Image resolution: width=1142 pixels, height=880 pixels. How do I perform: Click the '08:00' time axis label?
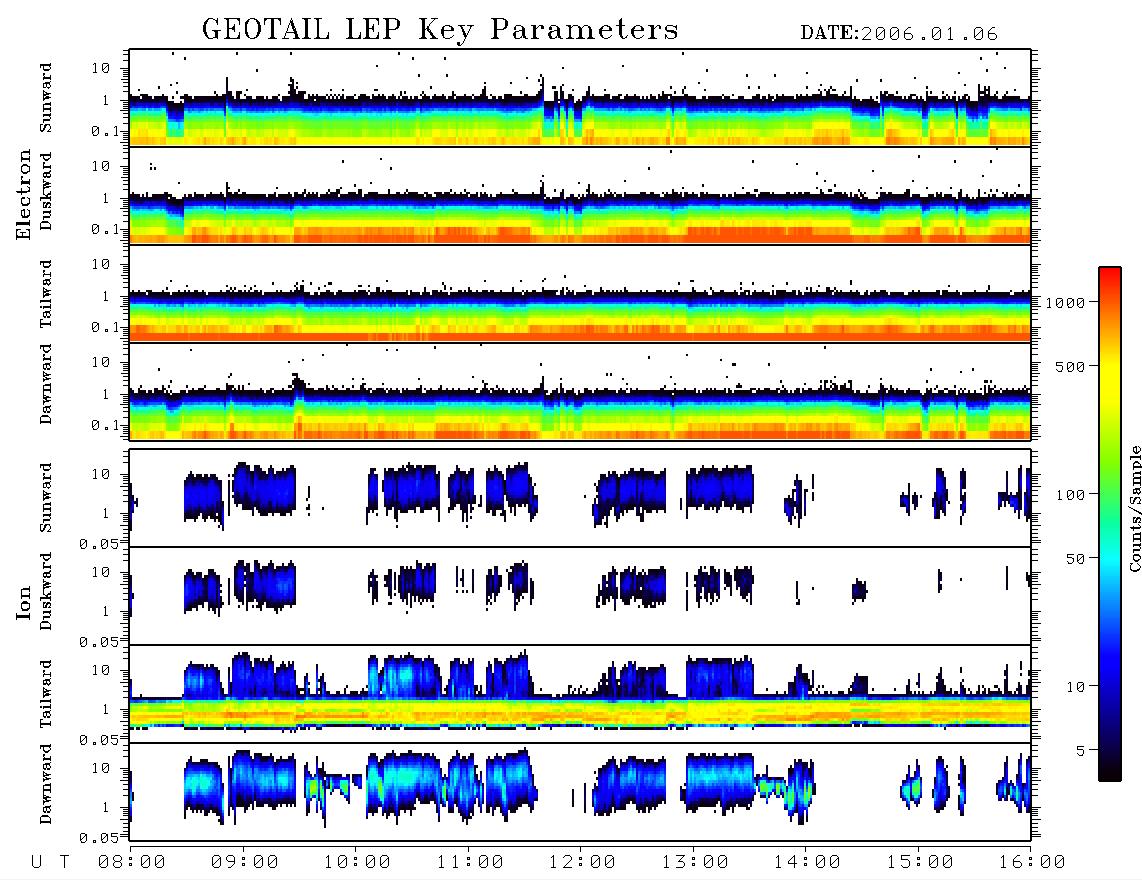point(132,862)
